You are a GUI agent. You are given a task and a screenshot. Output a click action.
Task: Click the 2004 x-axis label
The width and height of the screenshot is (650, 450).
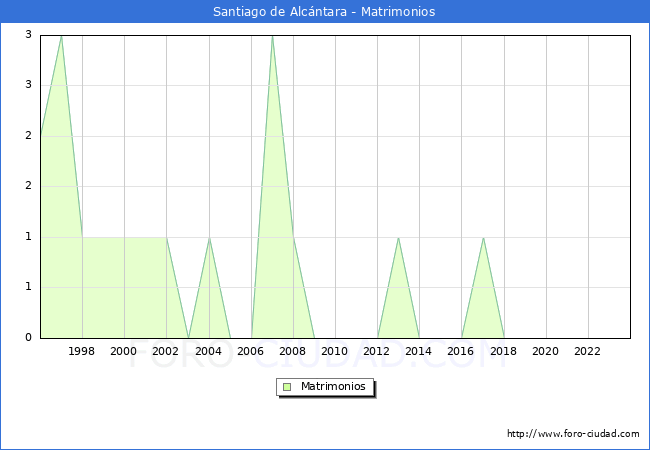209,351
